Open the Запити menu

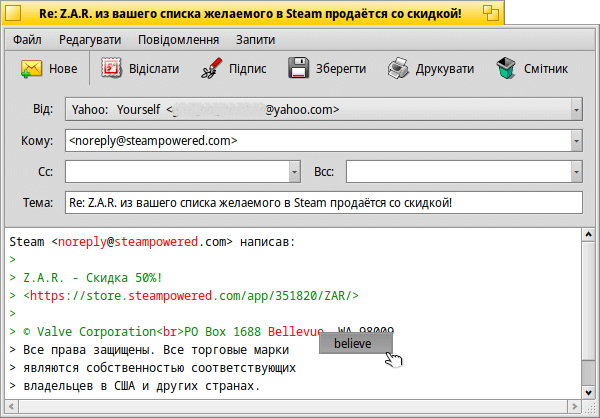pyautogui.click(x=255, y=40)
